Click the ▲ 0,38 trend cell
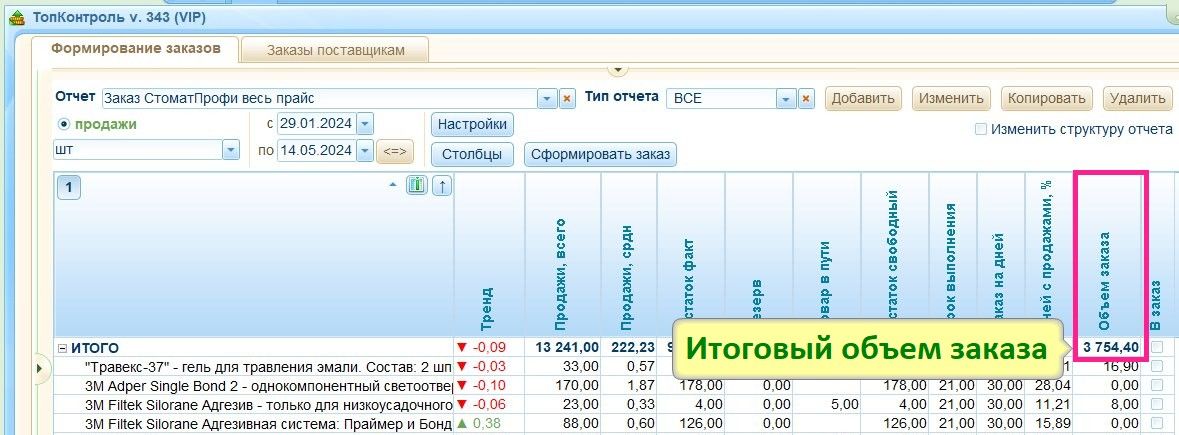 (489, 424)
